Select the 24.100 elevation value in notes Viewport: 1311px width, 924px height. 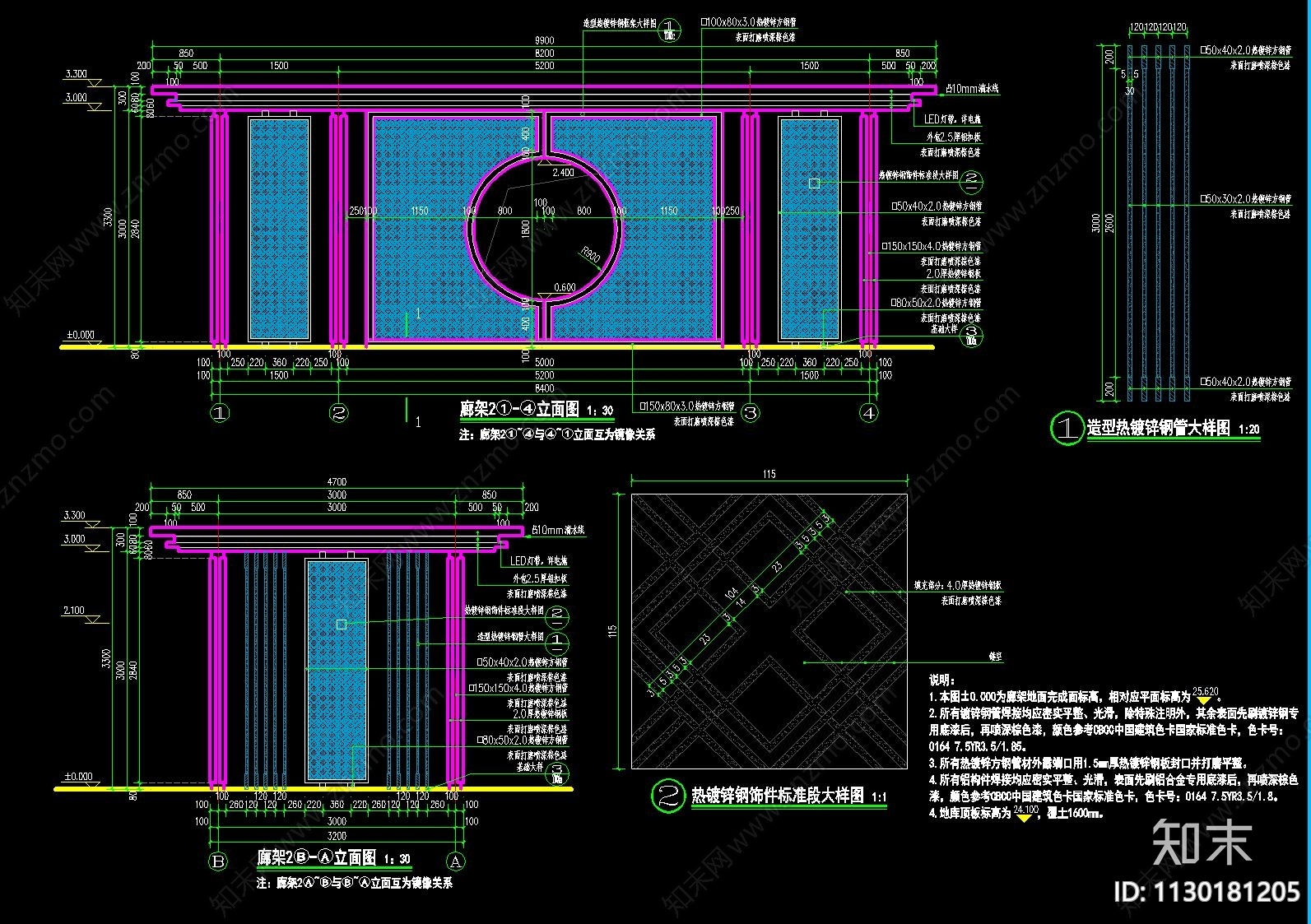(1026, 809)
